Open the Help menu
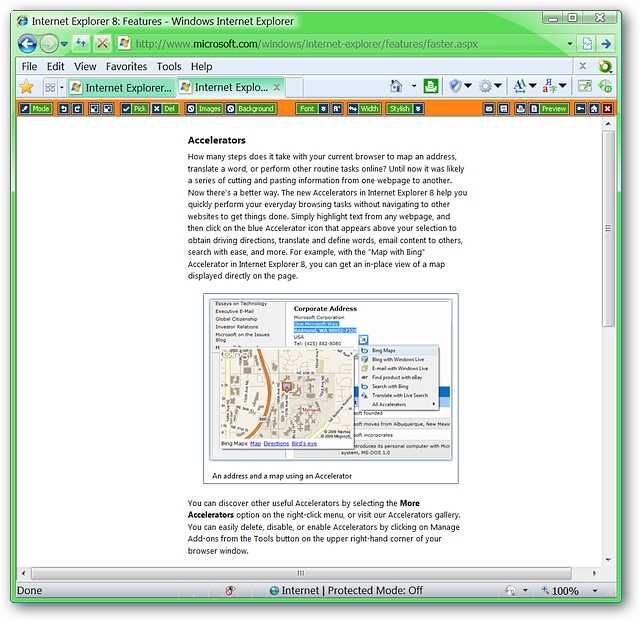The width and height of the screenshot is (640, 621). point(201,66)
